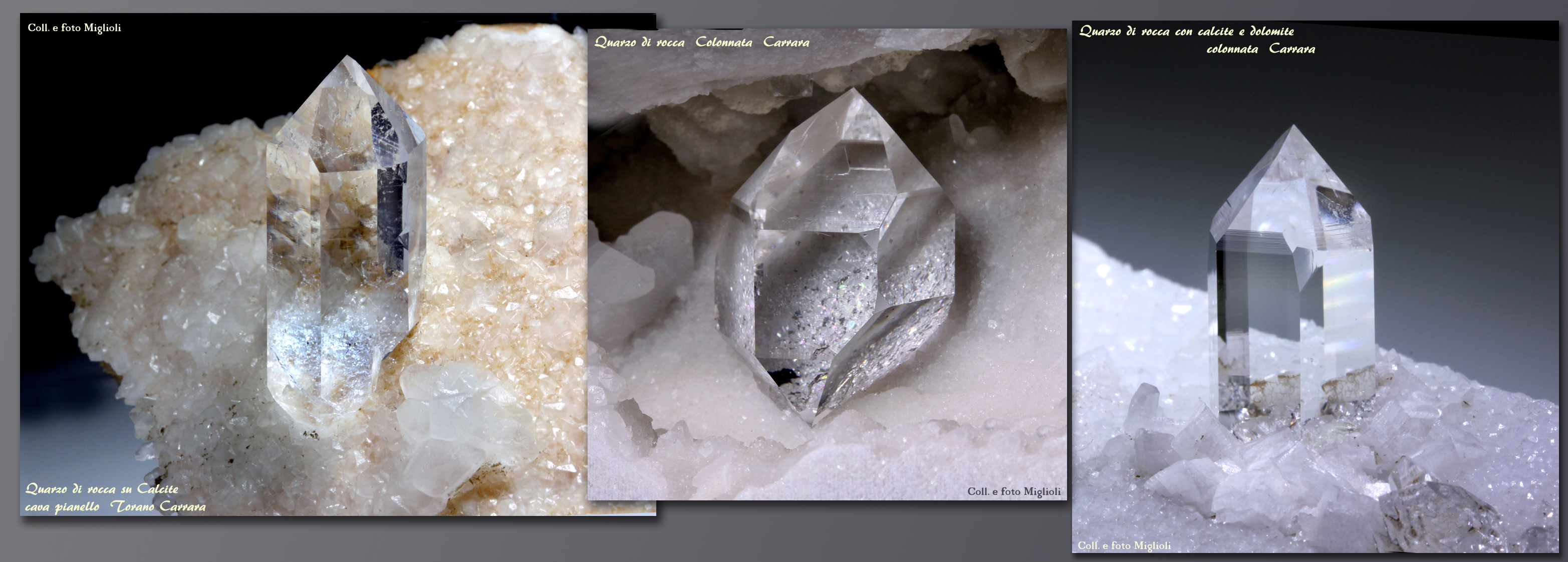The width and height of the screenshot is (1568, 562).
Task: Click 'colonnata Carrara' subtitle in right photo
Action: click(x=1260, y=49)
